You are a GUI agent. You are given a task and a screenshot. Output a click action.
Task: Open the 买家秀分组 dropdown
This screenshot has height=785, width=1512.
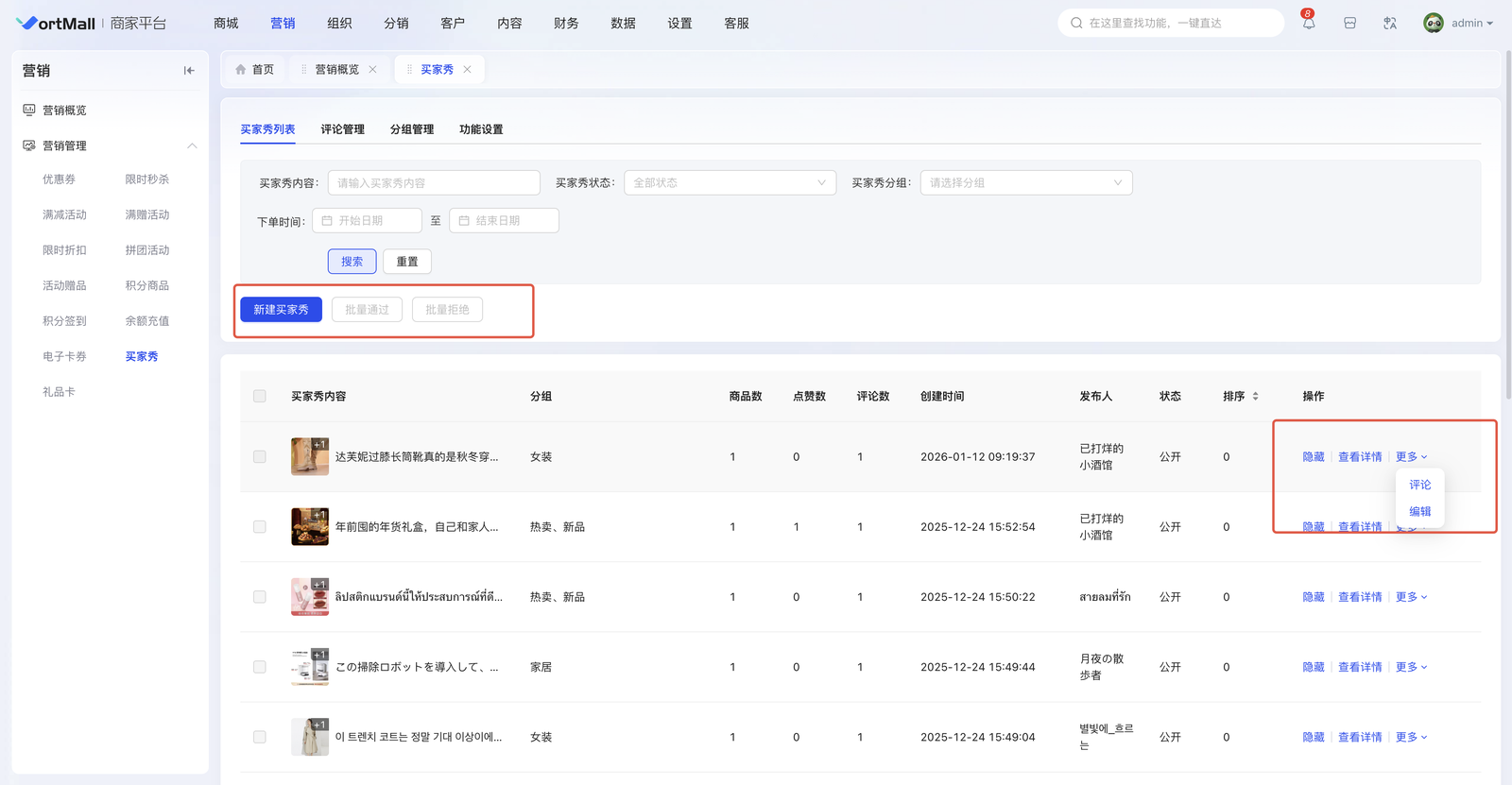(1025, 183)
